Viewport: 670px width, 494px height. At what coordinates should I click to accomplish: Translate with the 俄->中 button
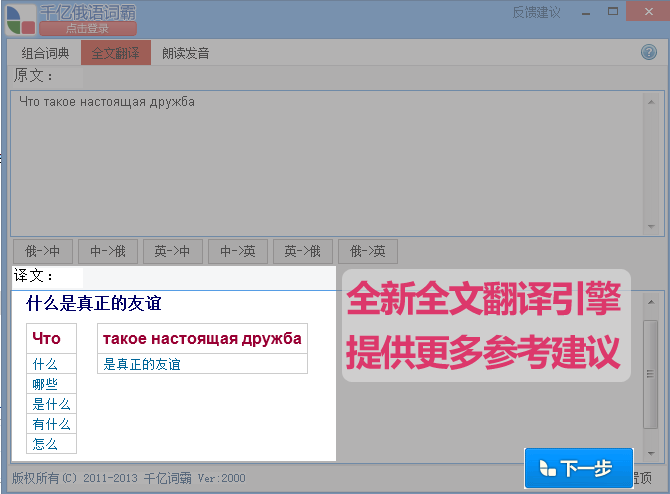[43, 251]
